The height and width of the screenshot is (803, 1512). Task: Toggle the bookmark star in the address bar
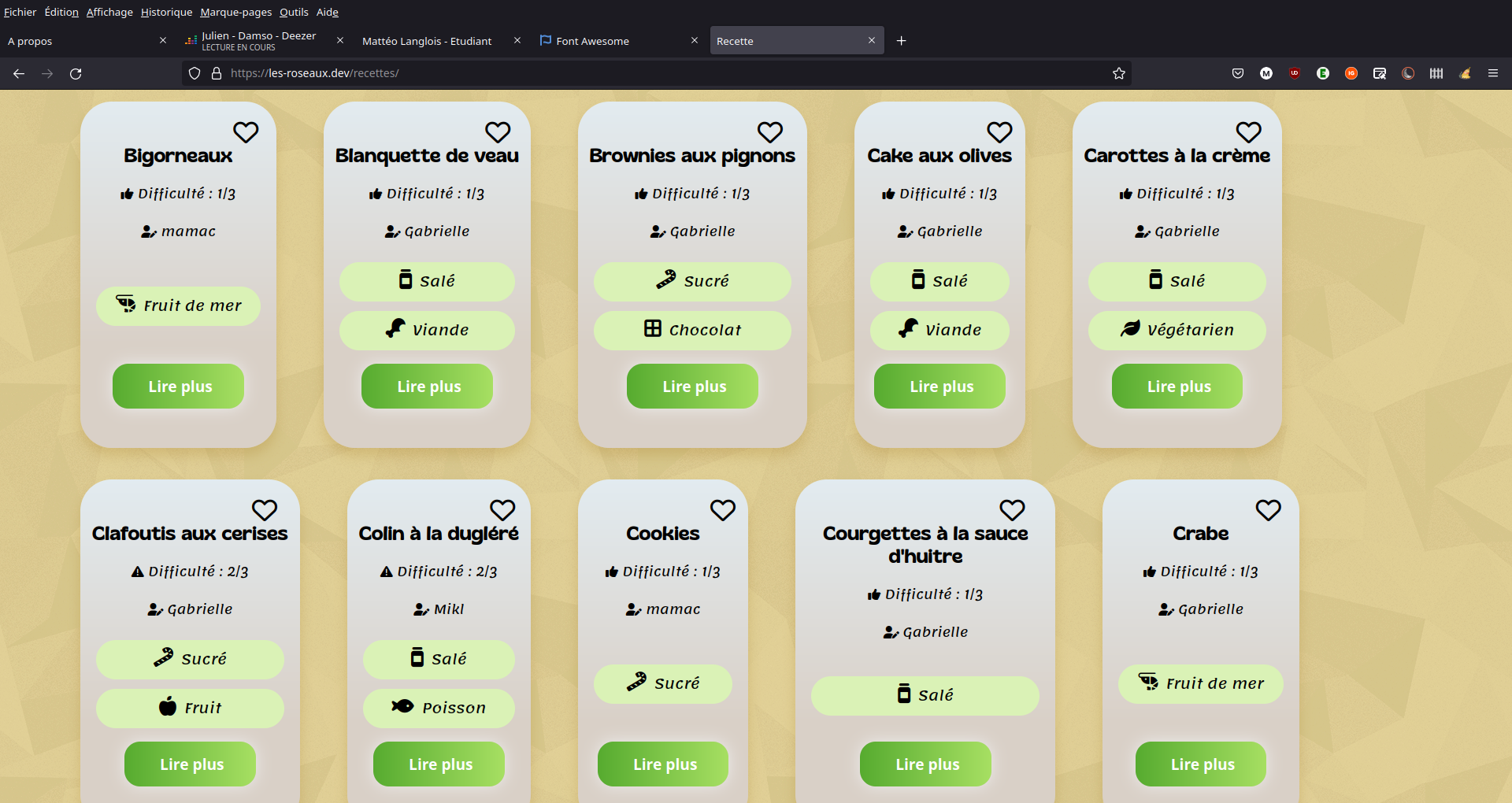click(x=1118, y=73)
